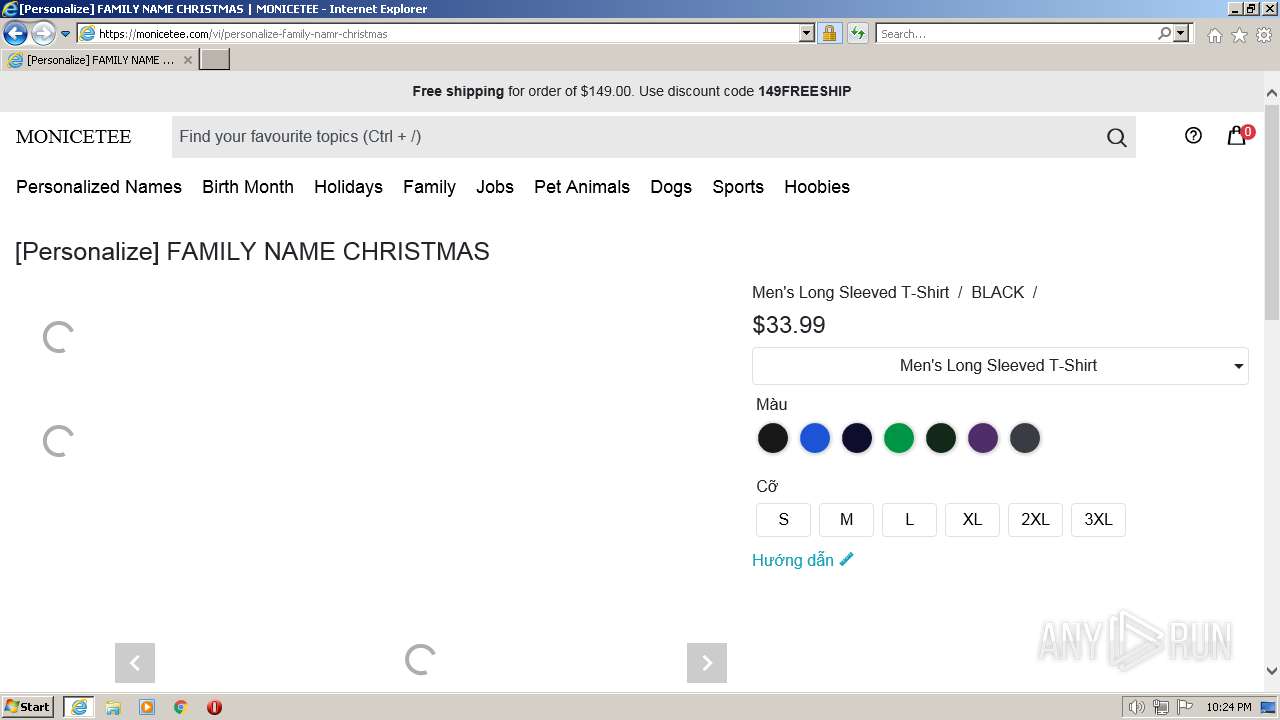Viewport: 1280px width, 720px height.
Task: Open the Hoobies menu
Action: 817,187
